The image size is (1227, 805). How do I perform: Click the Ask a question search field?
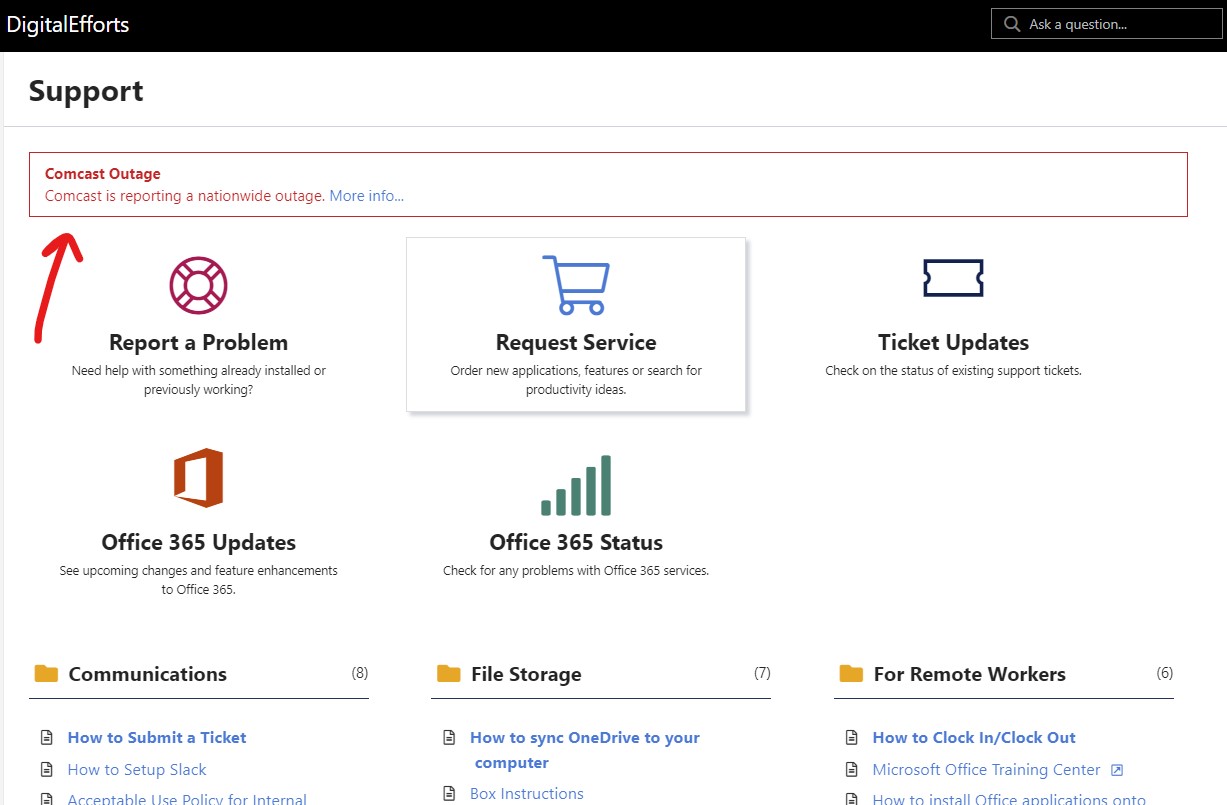pos(1107,24)
